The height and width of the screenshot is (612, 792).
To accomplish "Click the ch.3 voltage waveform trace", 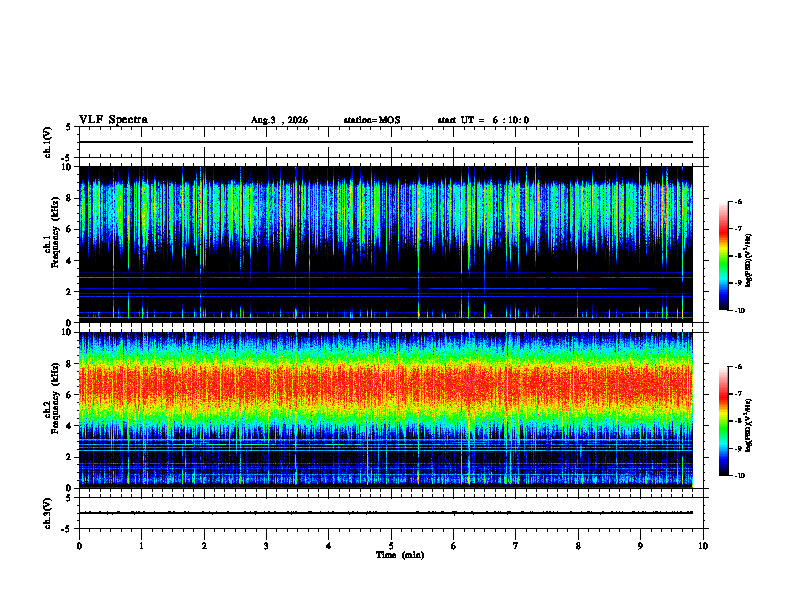I will click(386, 513).
